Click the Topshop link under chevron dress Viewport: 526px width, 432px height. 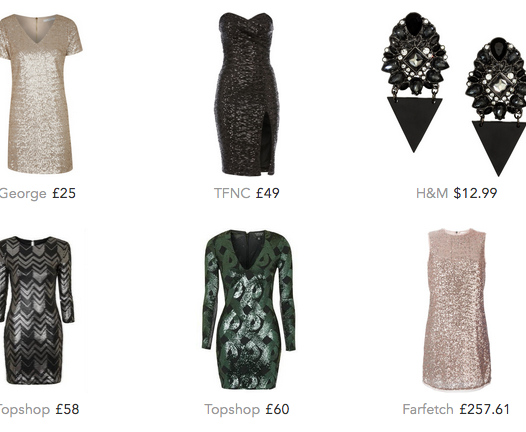pos(24,410)
